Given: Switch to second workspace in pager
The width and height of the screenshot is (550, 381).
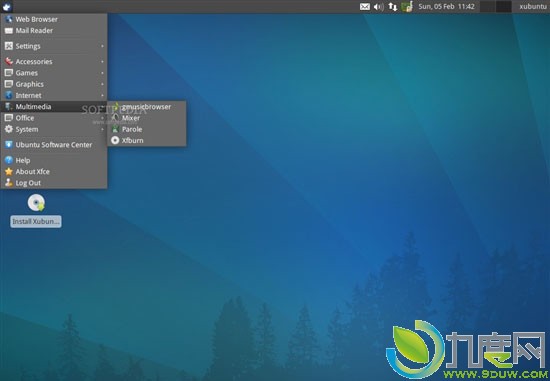Looking at the screenshot, I should pyautogui.click(x=503, y=6).
